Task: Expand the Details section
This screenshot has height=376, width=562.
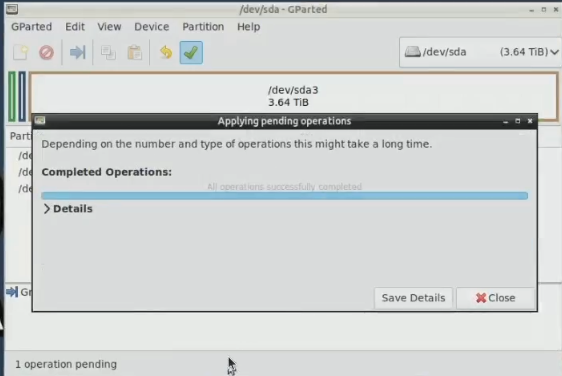Action: 68,209
